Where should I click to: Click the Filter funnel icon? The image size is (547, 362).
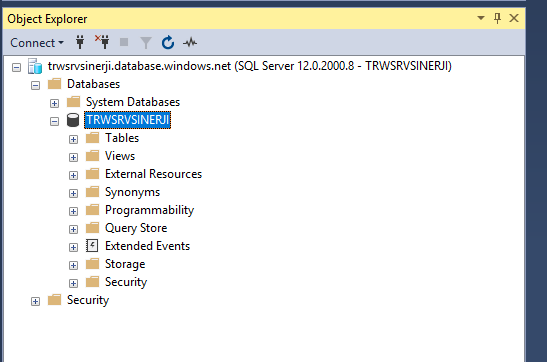tap(145, 43)
